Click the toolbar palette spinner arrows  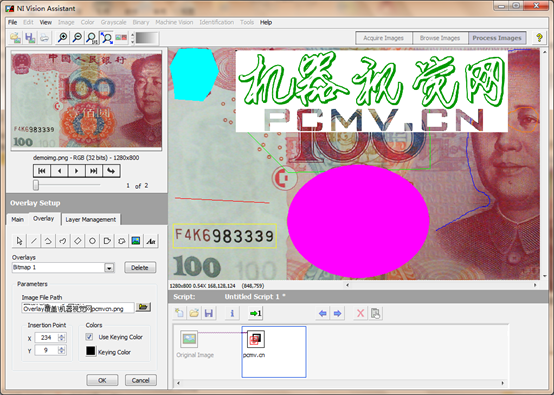pos(132,38)
